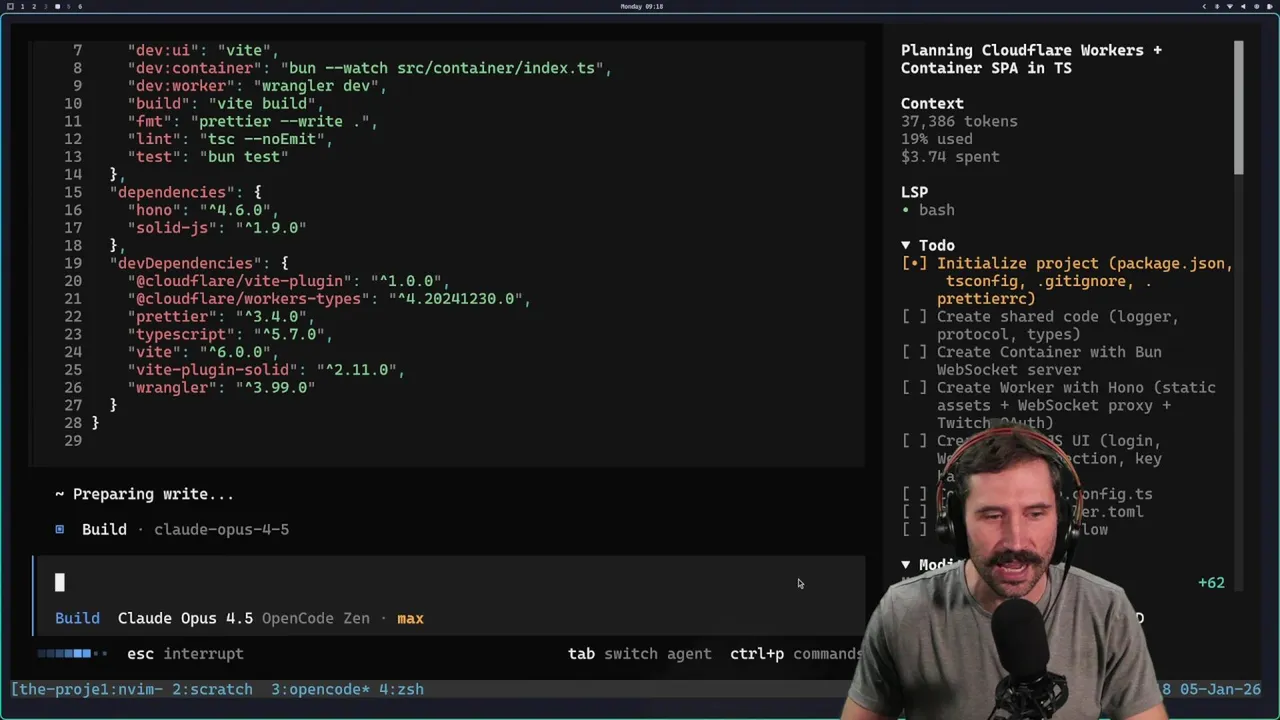
Task: Open the launcher icon in top bar
Action: [x=10, y=6]
